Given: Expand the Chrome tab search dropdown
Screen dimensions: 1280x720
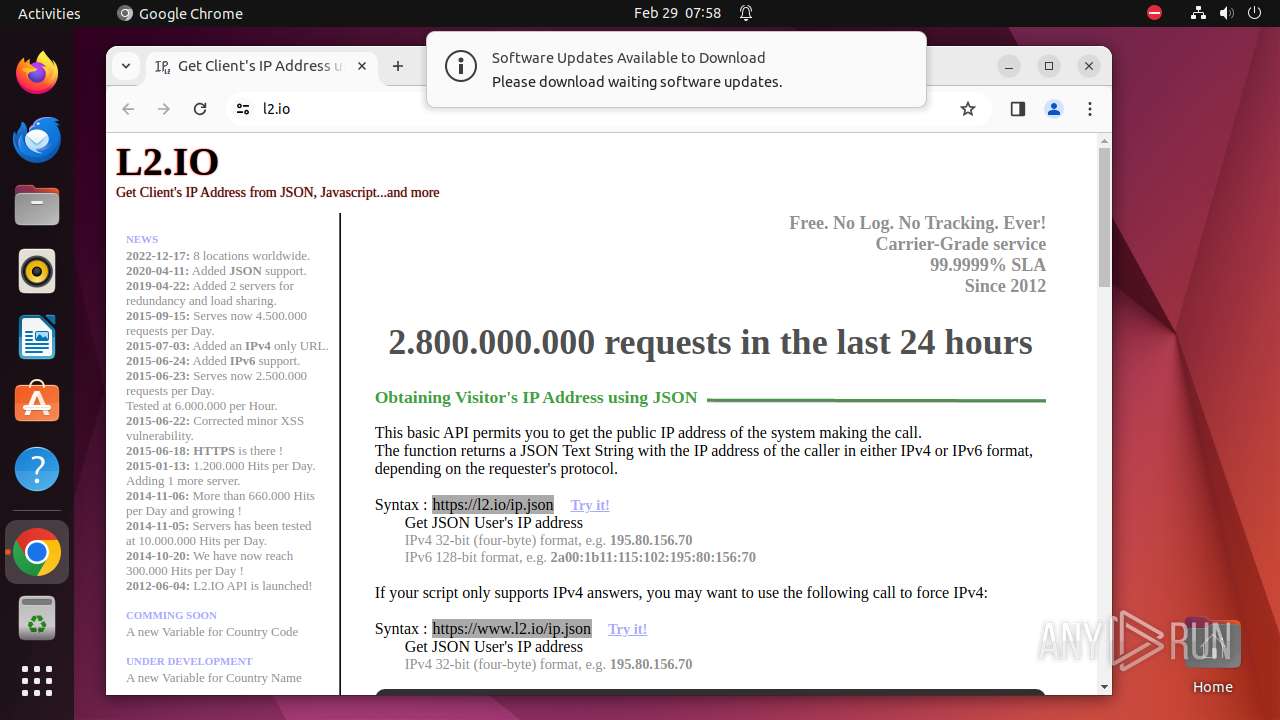Looking at the screenshot, I should pos(126,66).
